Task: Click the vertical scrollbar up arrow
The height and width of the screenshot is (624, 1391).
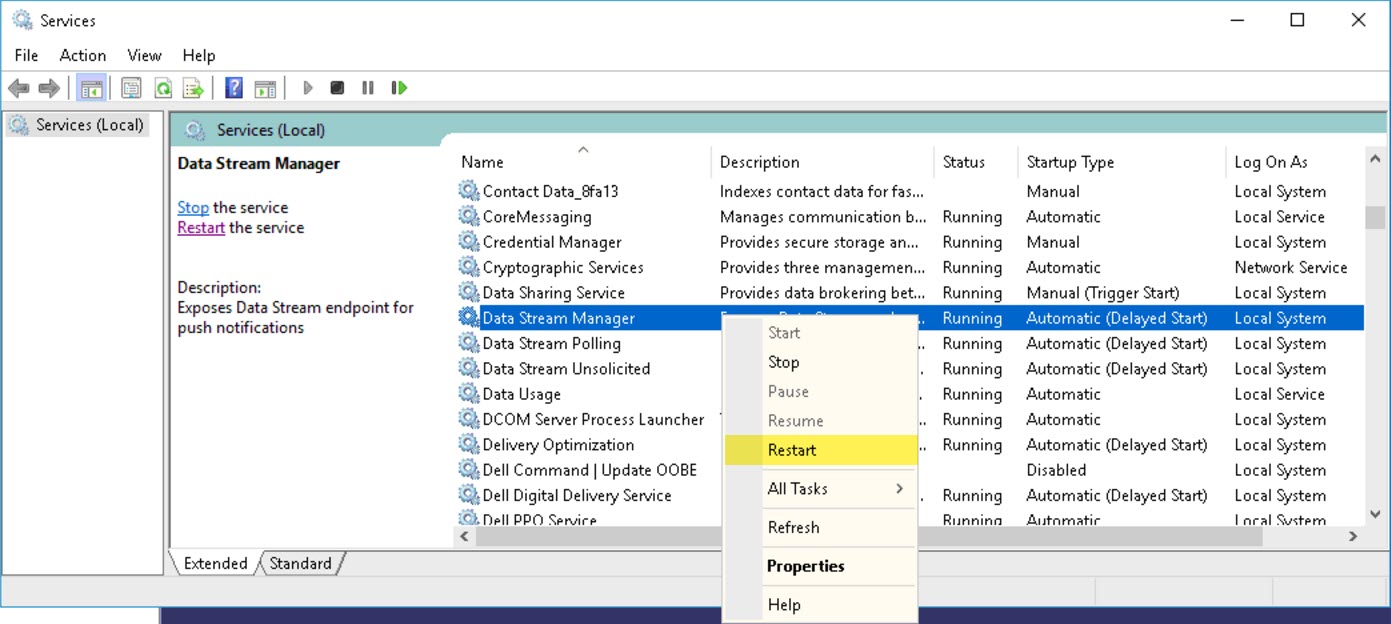Action: click(x=1376, y=158)
